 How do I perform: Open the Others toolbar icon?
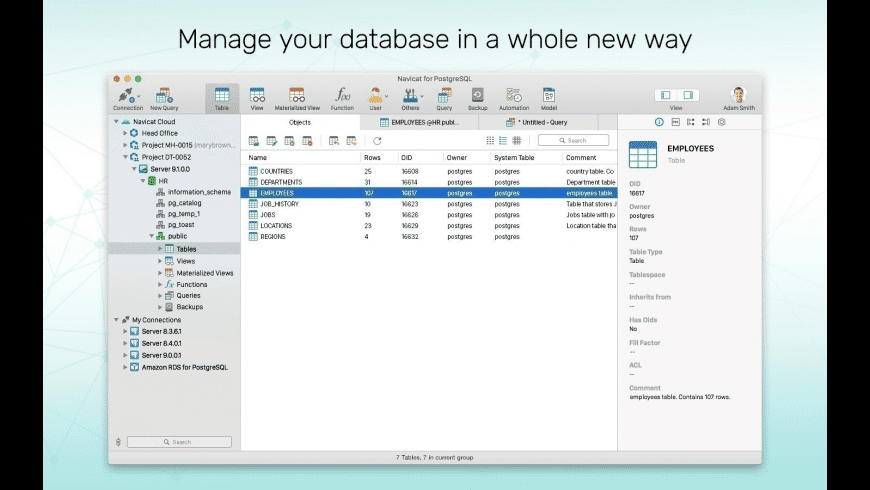click(x=410, y=99)
